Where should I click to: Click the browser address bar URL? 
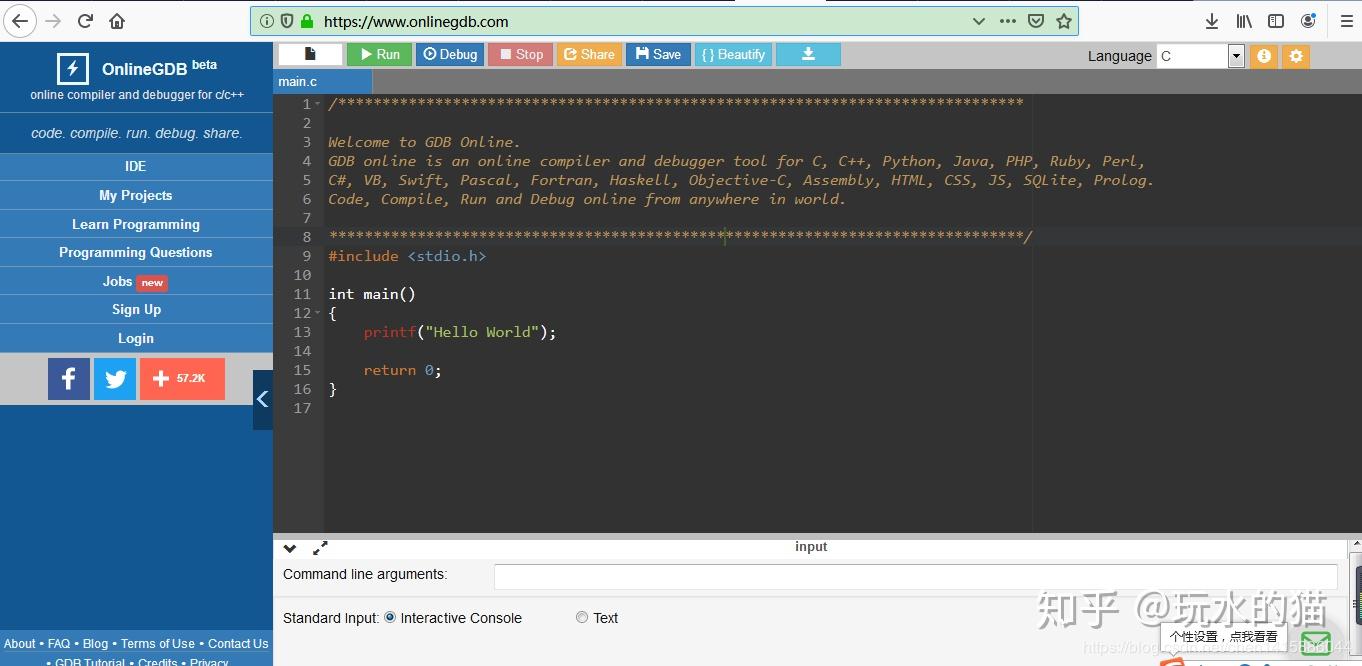[x=416, y=21]
